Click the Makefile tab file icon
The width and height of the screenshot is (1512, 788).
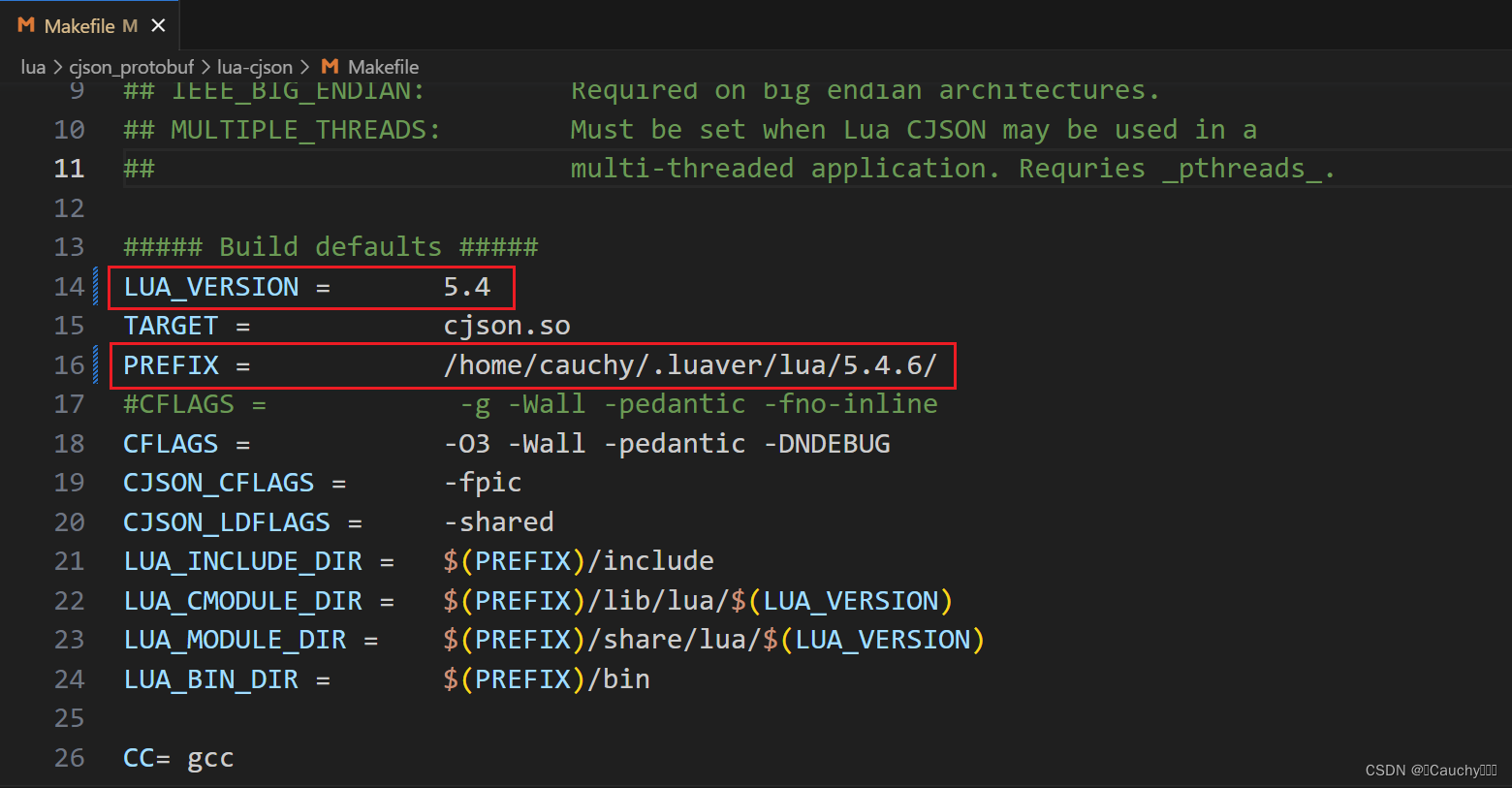click(26, 25)
